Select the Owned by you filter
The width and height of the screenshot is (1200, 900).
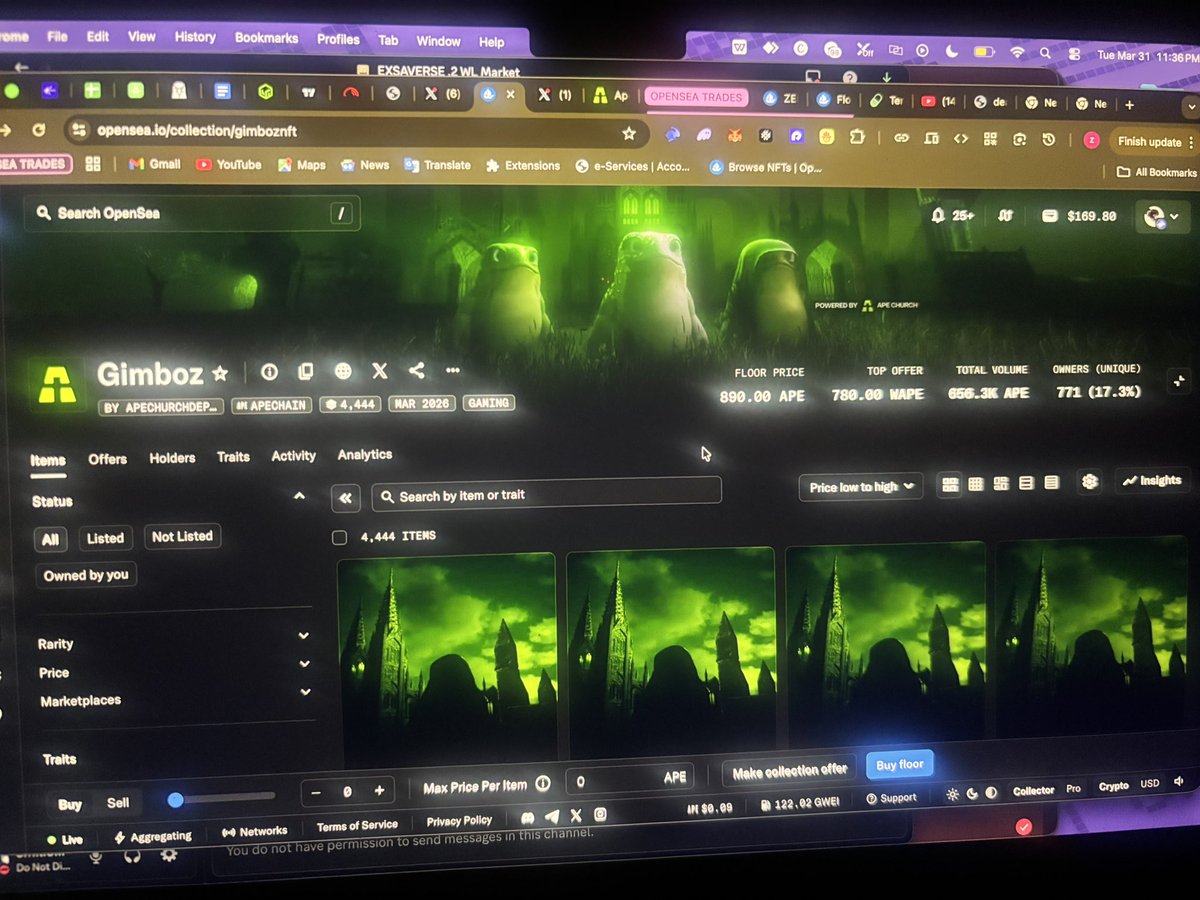[86, 575]
